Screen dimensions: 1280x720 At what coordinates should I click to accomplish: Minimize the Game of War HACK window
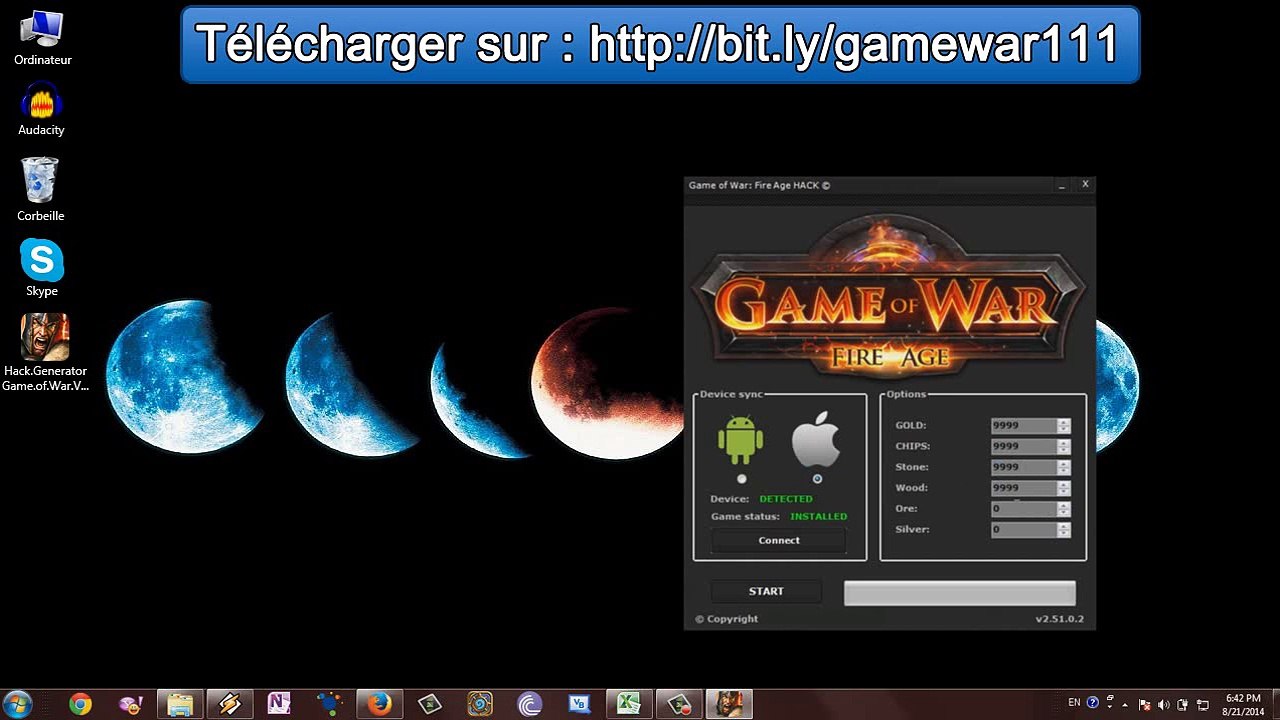click(x=1062, y=185)
